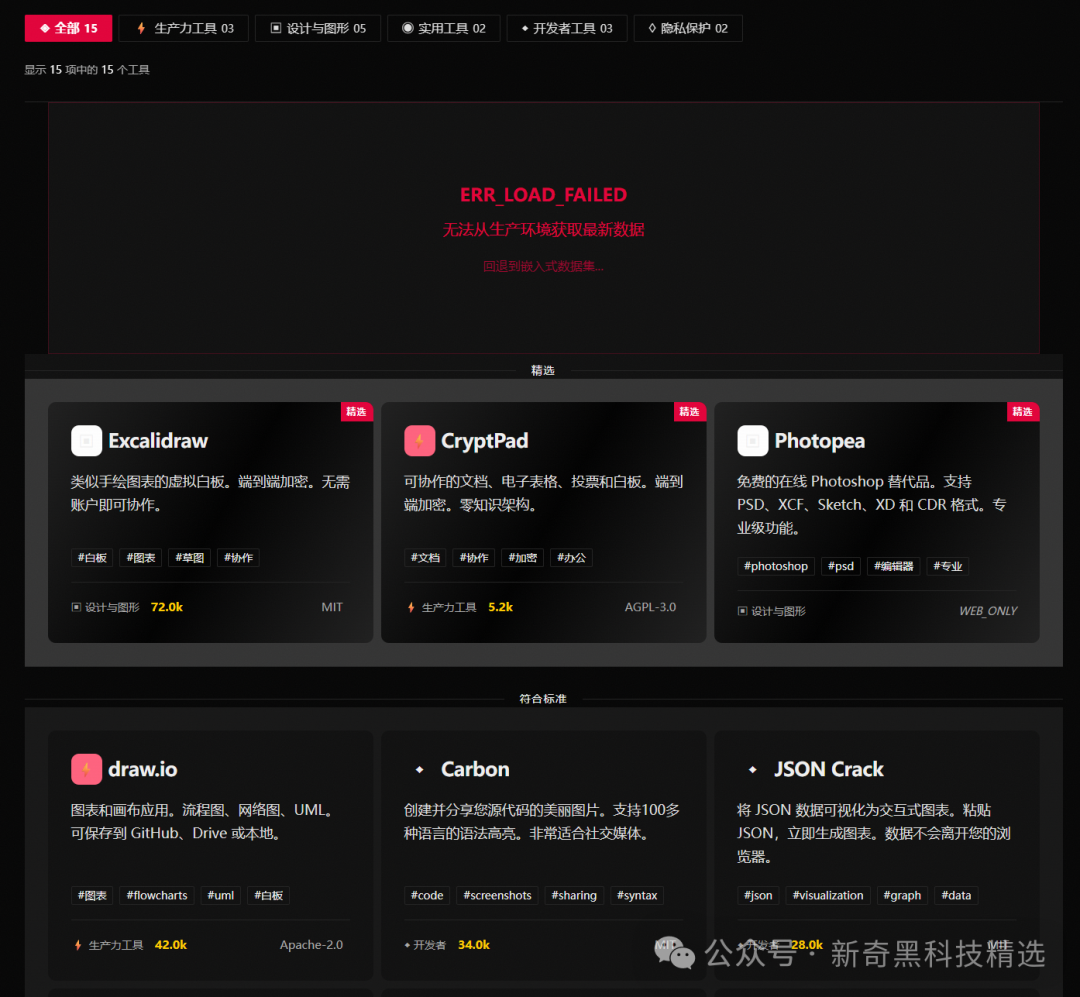1080x997 pixels.
Task: Click the 精选 badge on Excalidraw card
Action: (357, 411)
